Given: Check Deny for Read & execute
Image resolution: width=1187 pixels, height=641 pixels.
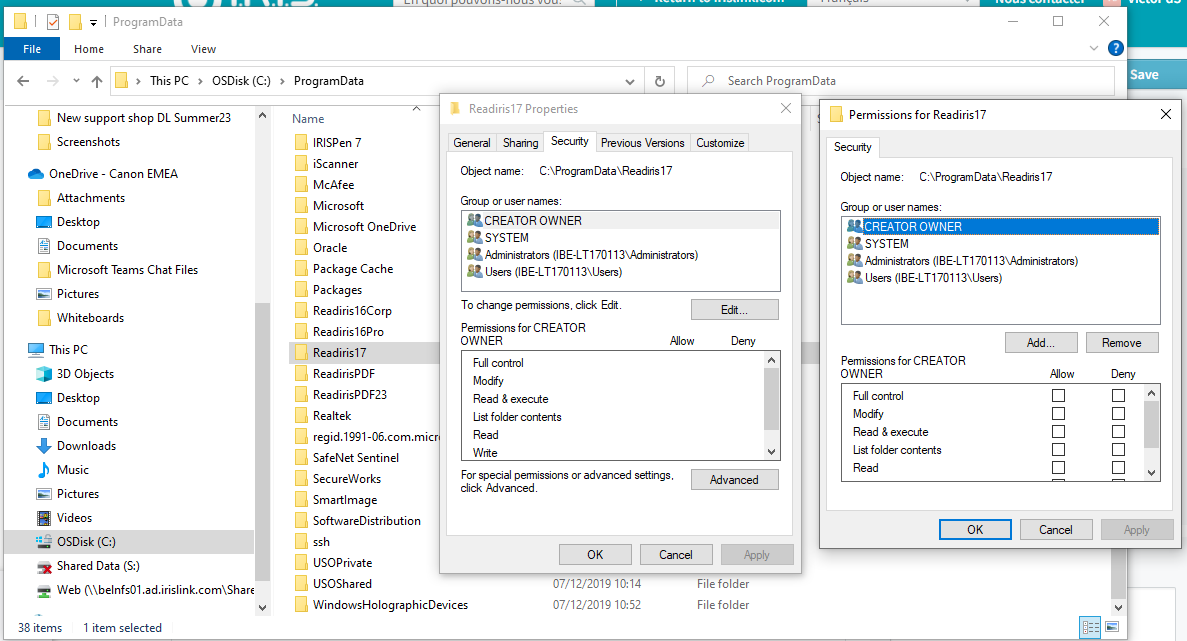Looking at the screenshot, I should pos(1118,432).
